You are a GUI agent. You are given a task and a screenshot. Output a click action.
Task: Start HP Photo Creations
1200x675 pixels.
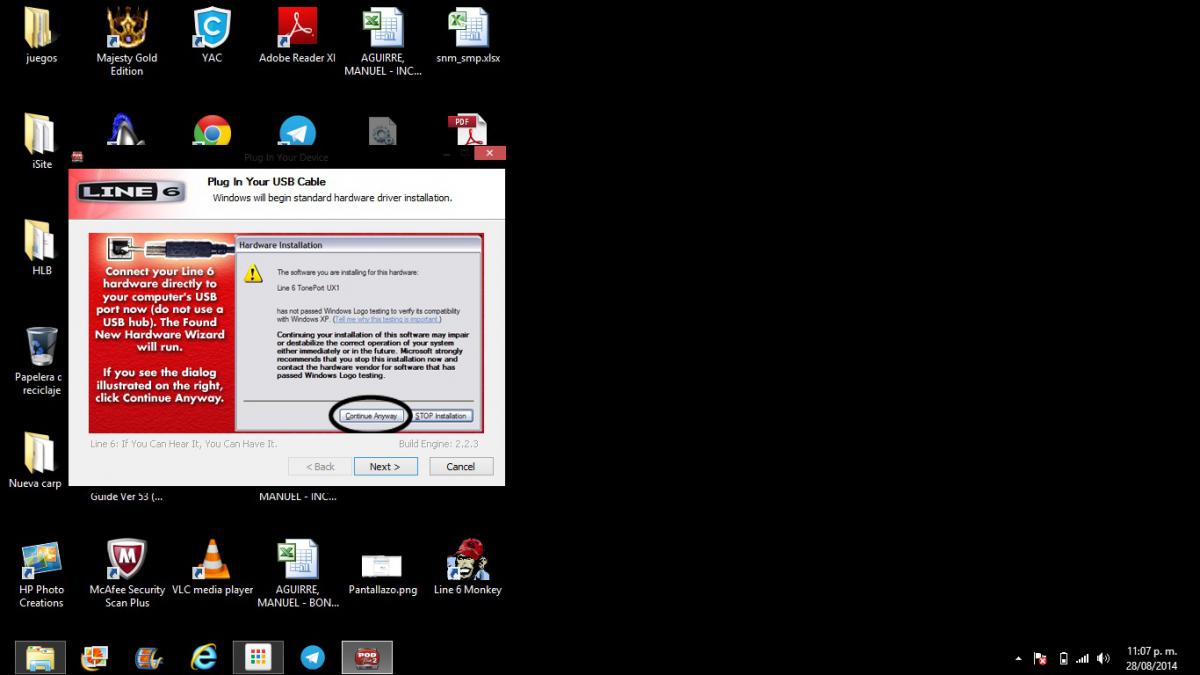[x=41, y=560]
